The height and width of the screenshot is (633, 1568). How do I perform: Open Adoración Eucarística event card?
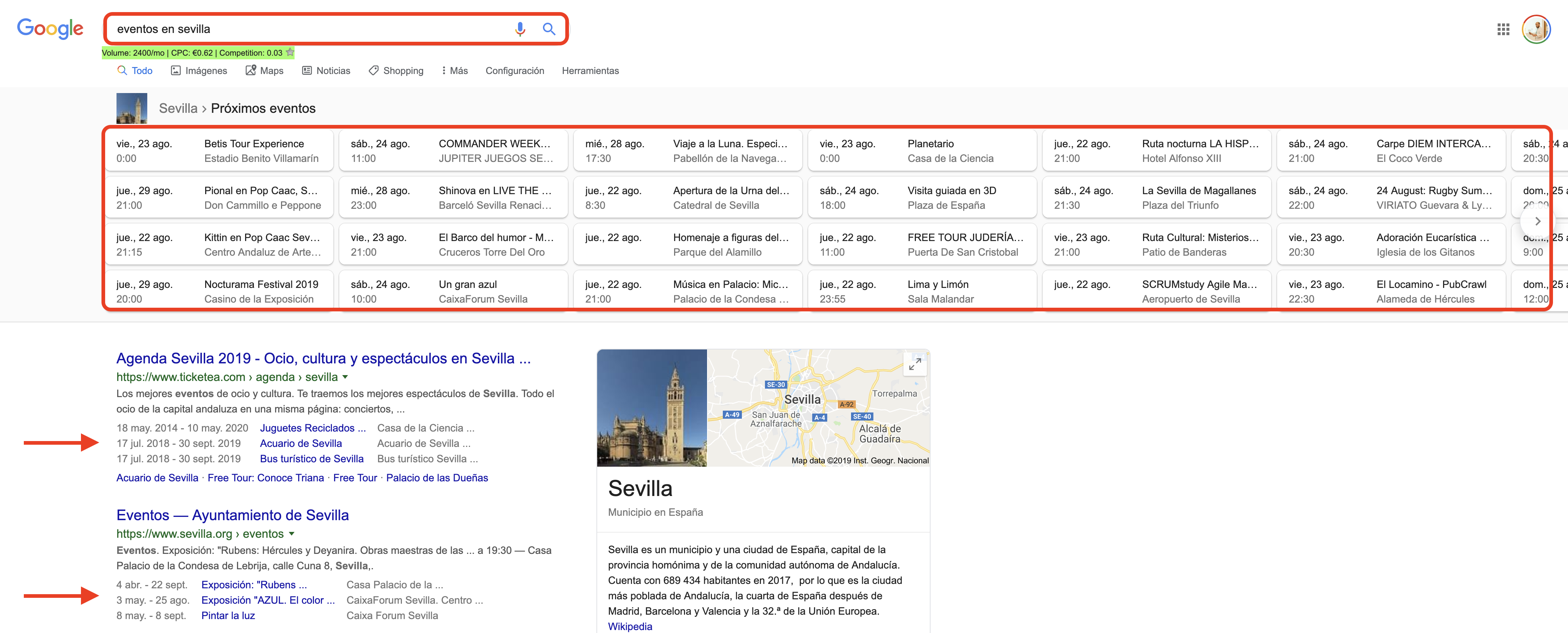coord(1391,245)
